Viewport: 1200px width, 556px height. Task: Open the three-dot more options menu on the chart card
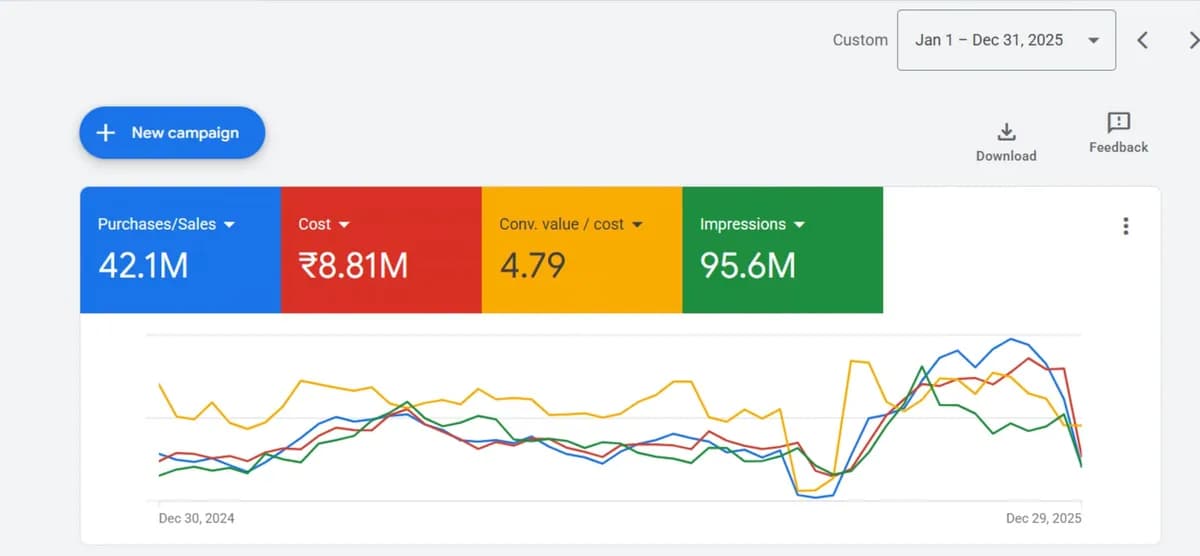click(x=1126, y=226)
